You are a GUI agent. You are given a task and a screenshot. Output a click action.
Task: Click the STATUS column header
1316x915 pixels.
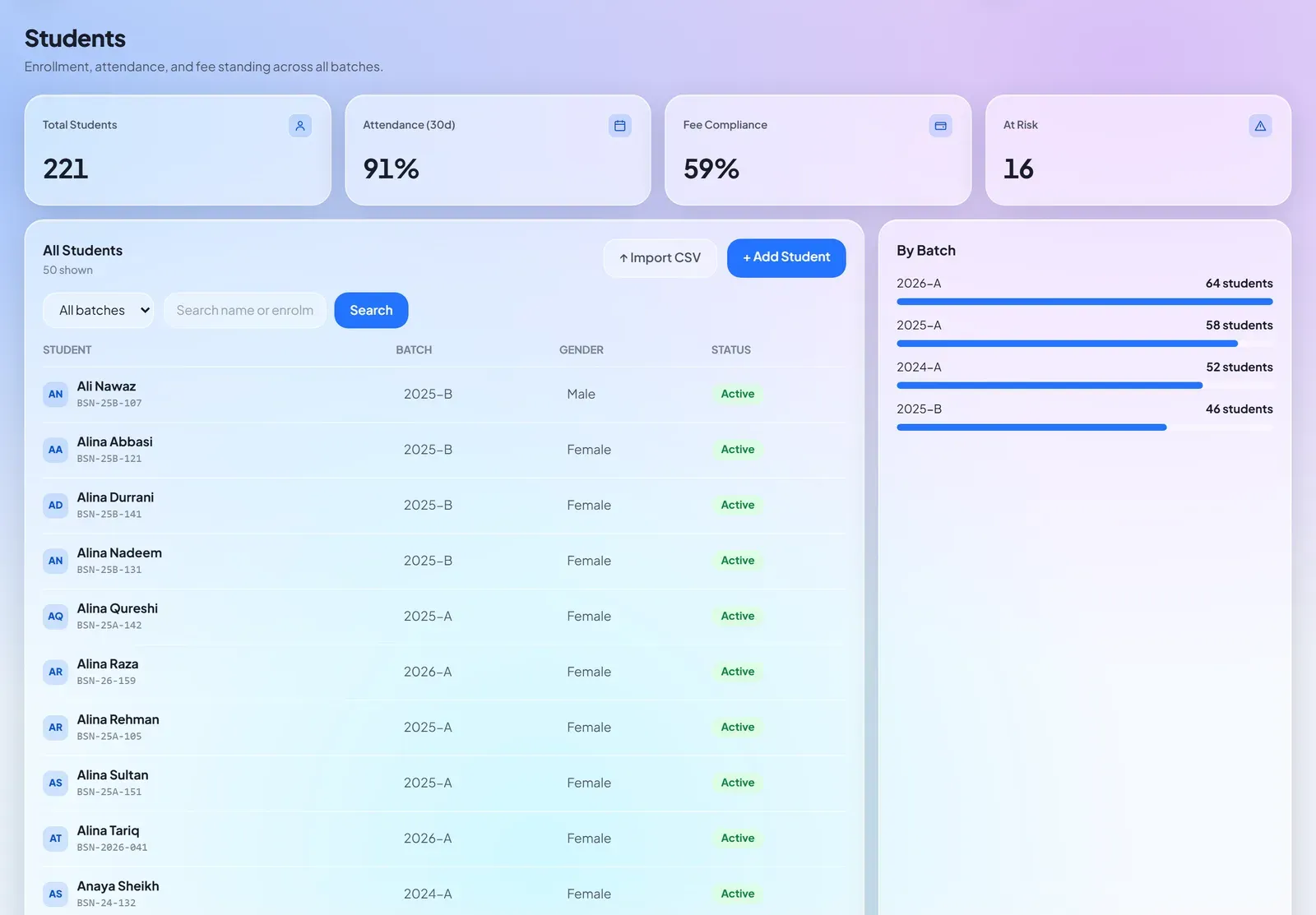(x=731, y=350)
